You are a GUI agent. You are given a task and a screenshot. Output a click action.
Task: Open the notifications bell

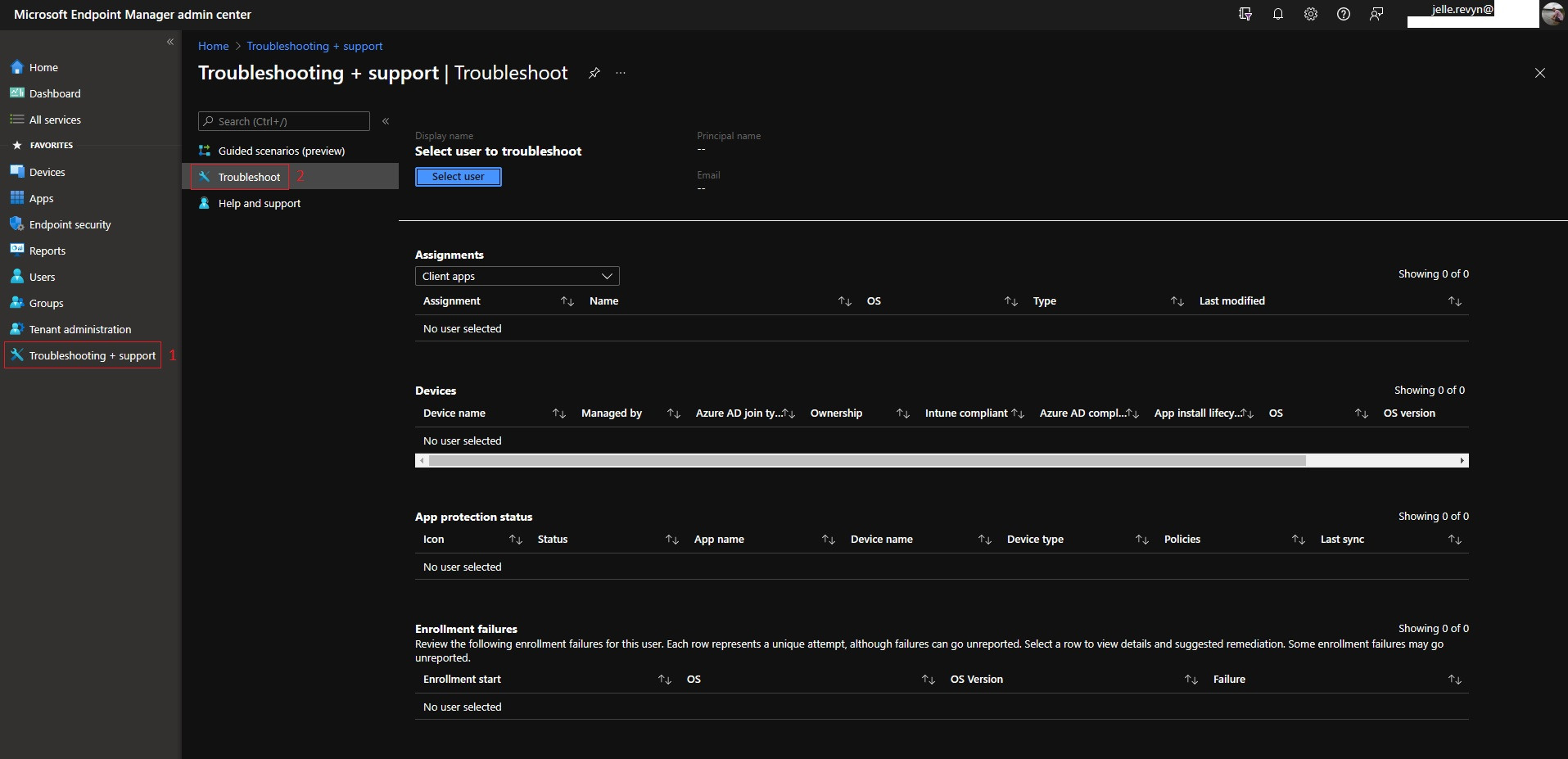point(1278,14)
